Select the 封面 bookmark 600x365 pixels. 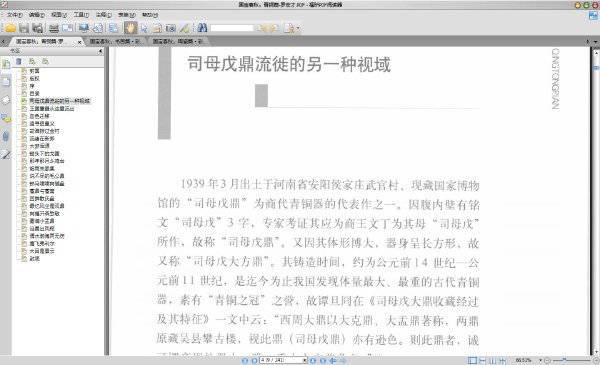(34, 71)
